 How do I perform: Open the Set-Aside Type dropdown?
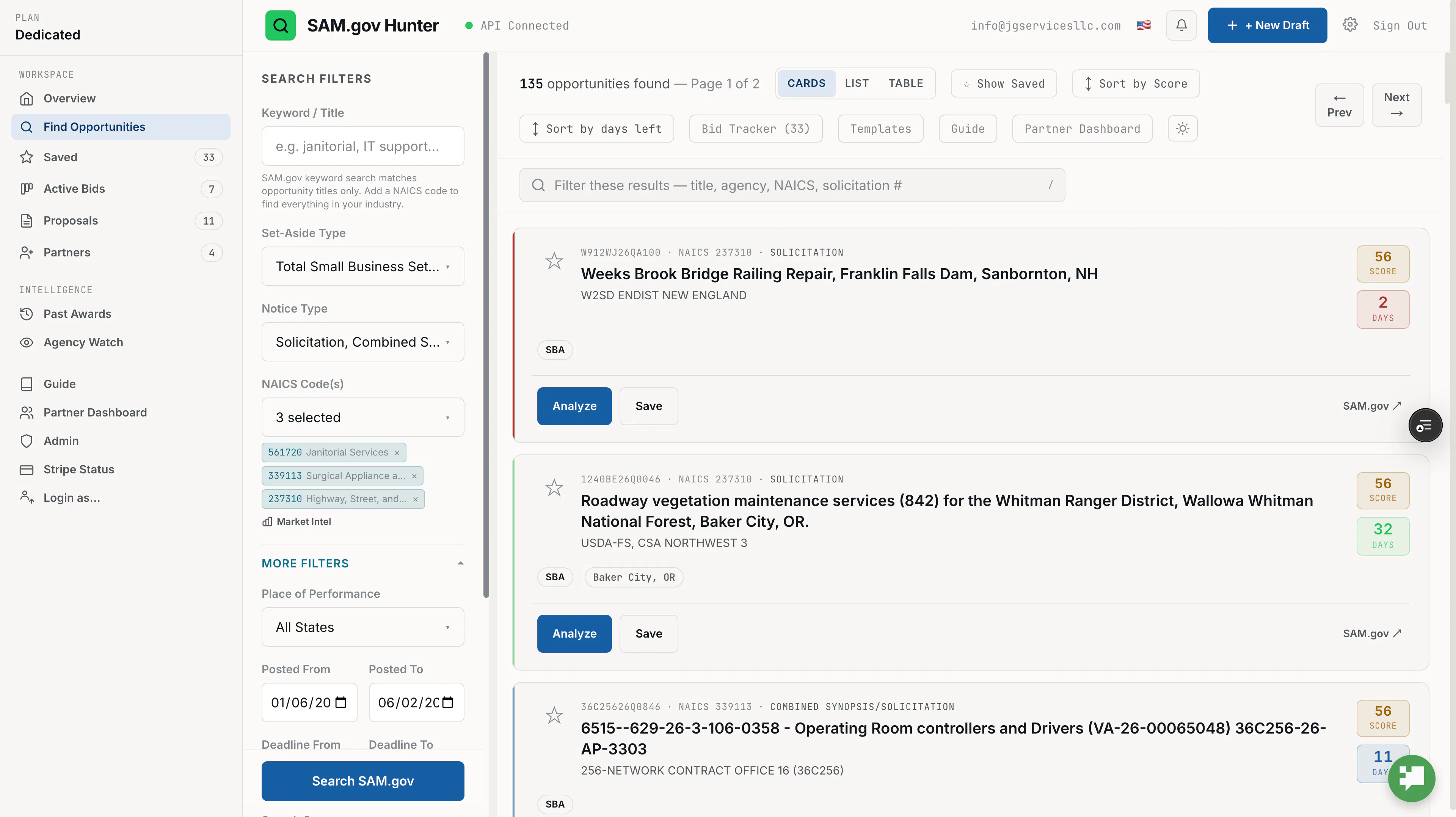pos(363,266)
